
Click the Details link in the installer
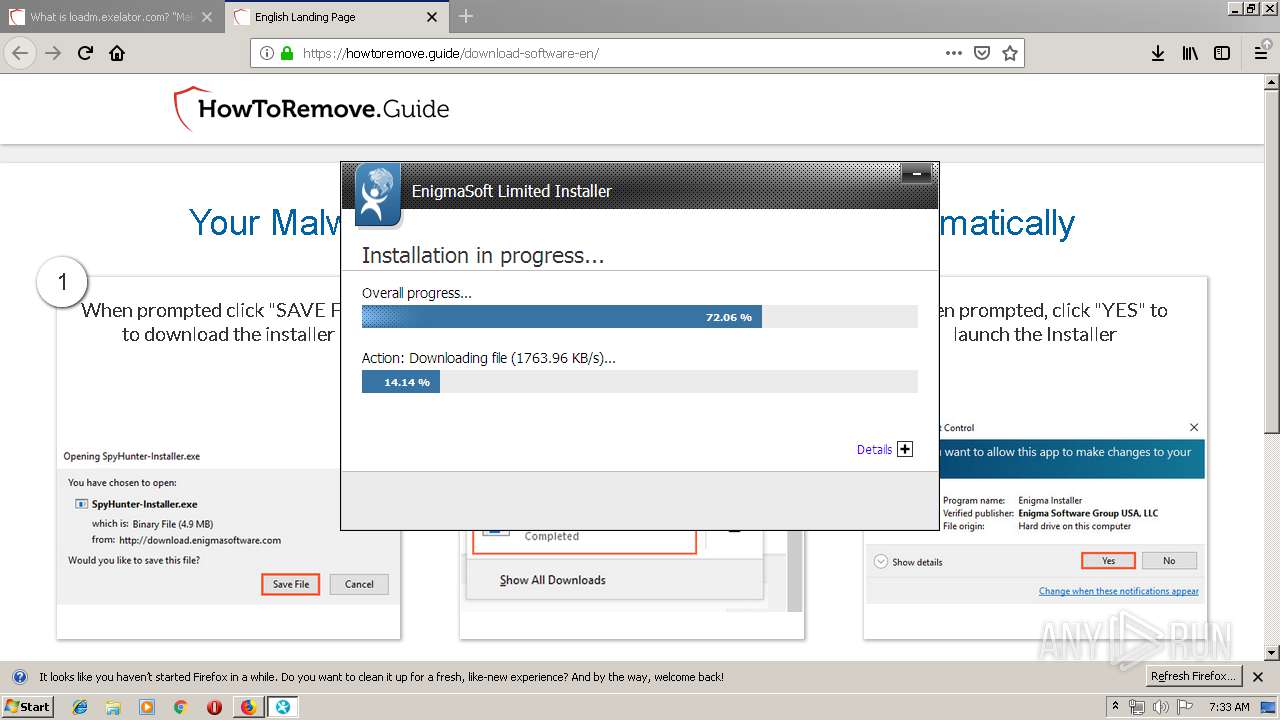pyautogui.click(x=874, y=450)
